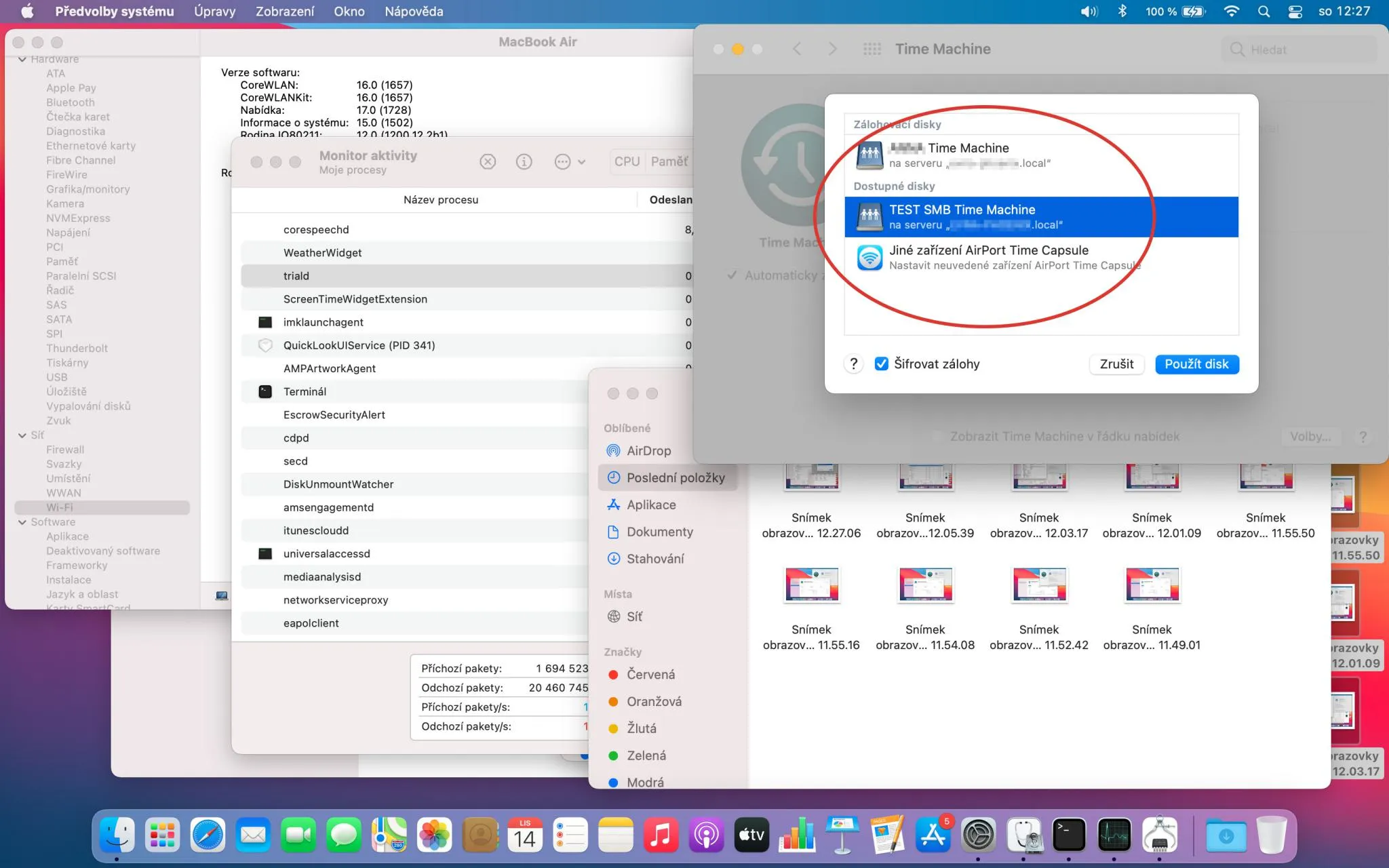Toggle the Automaticky backup checkbox
The image size is (1389, 868).
pos(732,275)
